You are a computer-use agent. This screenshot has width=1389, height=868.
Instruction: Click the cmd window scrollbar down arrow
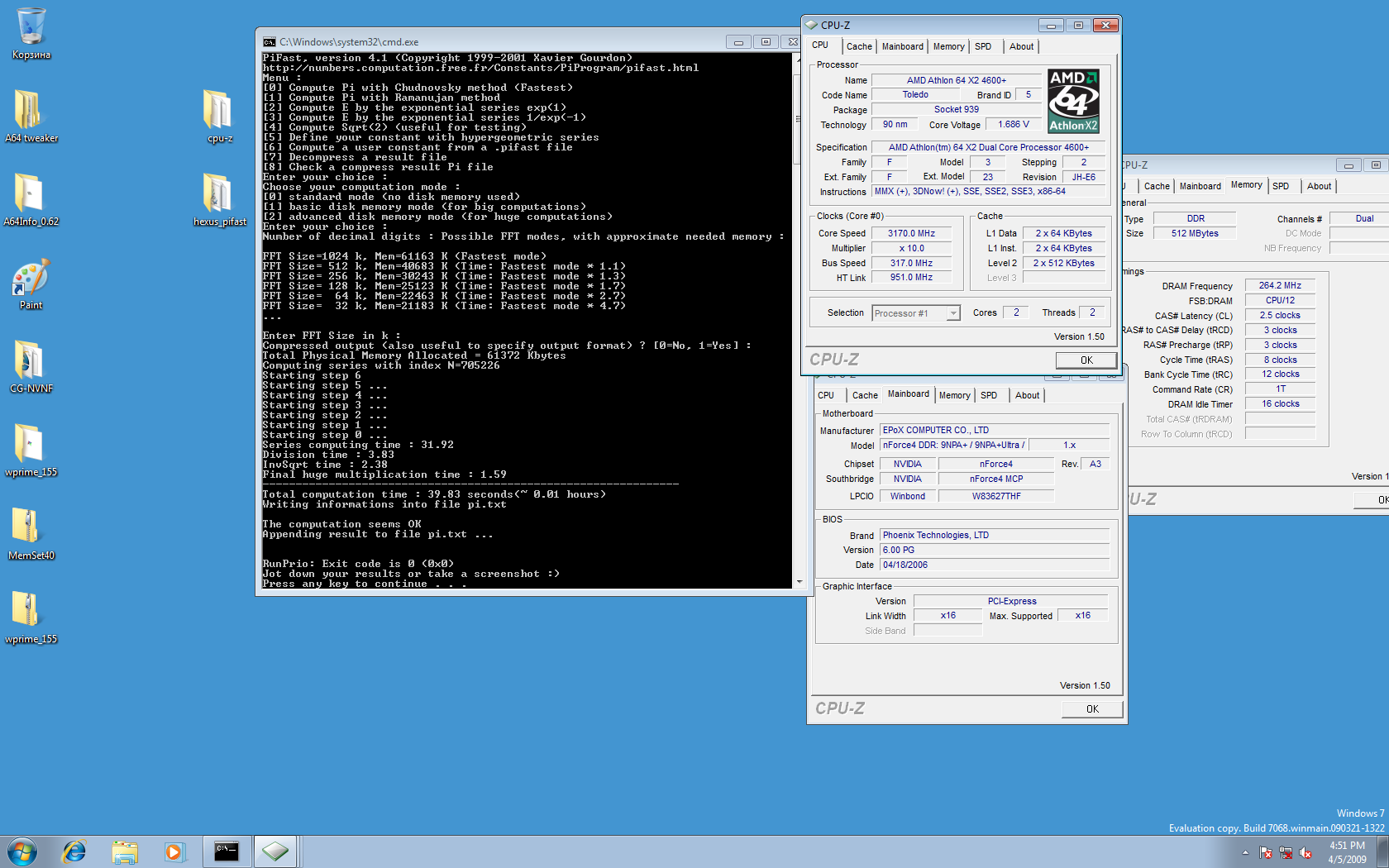[799, 582]
